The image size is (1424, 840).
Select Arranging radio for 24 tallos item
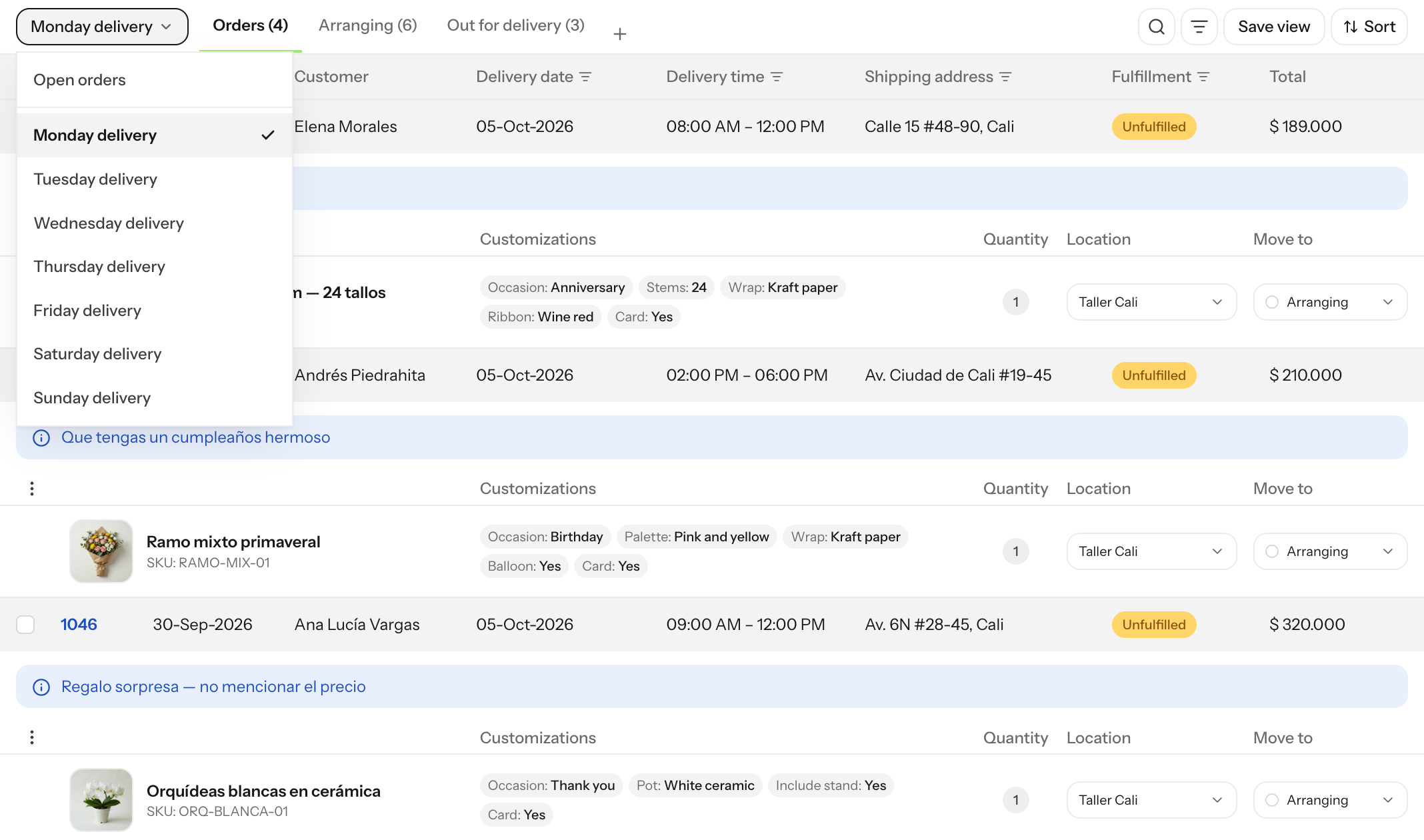click(x=1272, y=302)
